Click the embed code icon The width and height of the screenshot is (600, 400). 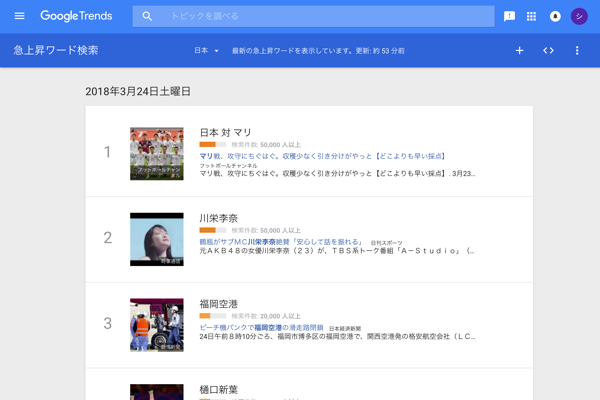[548, 51]
